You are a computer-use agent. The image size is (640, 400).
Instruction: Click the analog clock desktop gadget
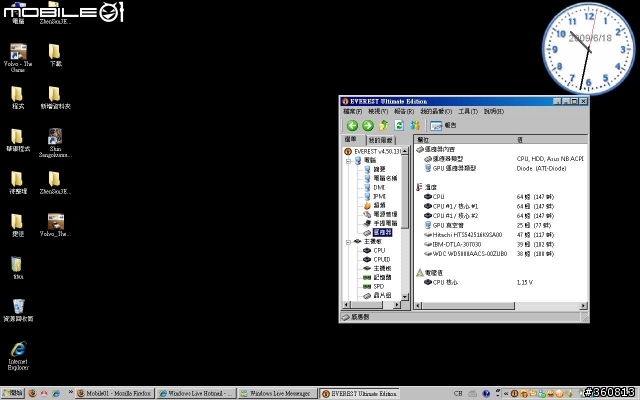[x=588, y=49]
